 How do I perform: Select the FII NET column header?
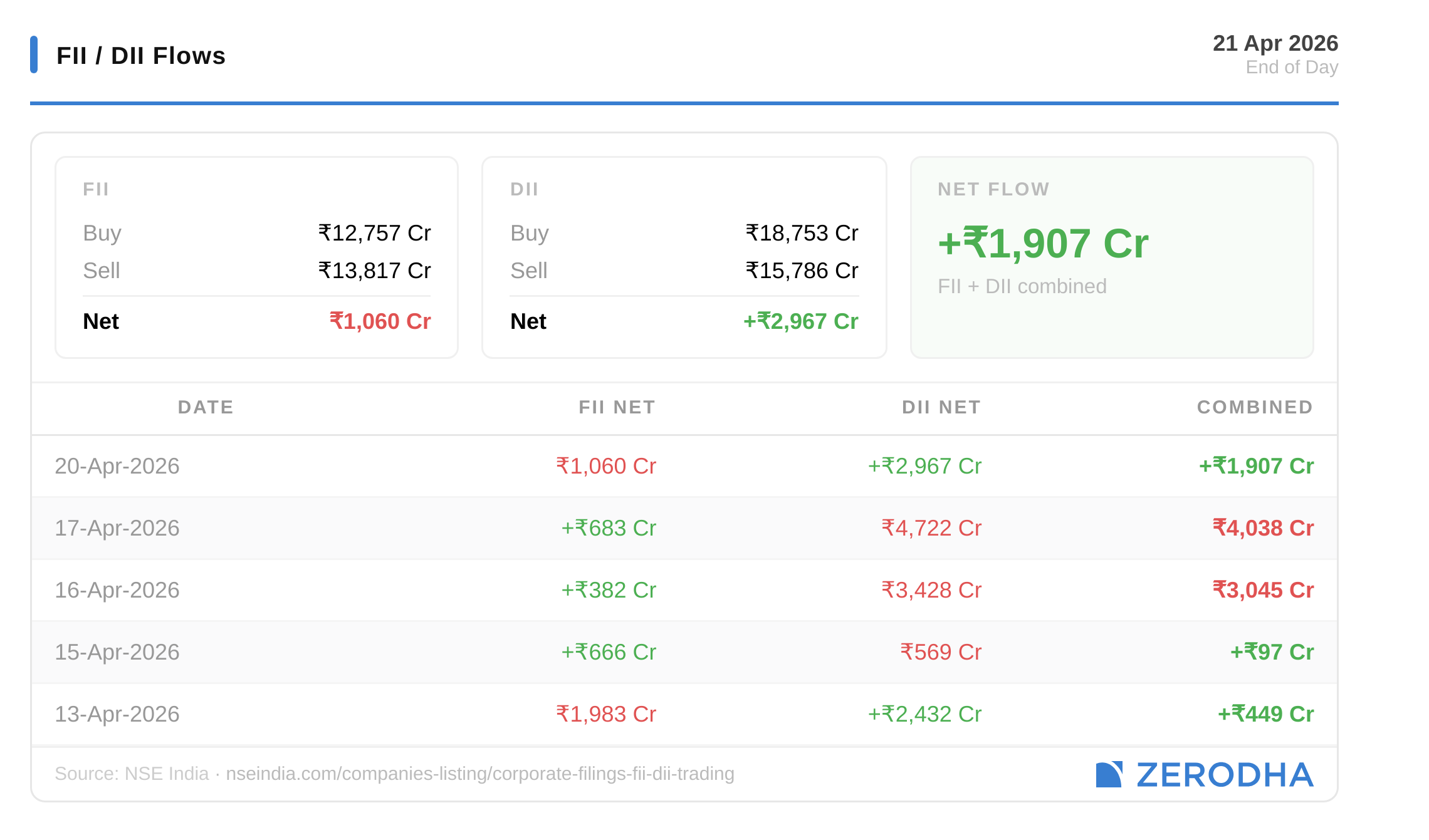tap(617, 407)
